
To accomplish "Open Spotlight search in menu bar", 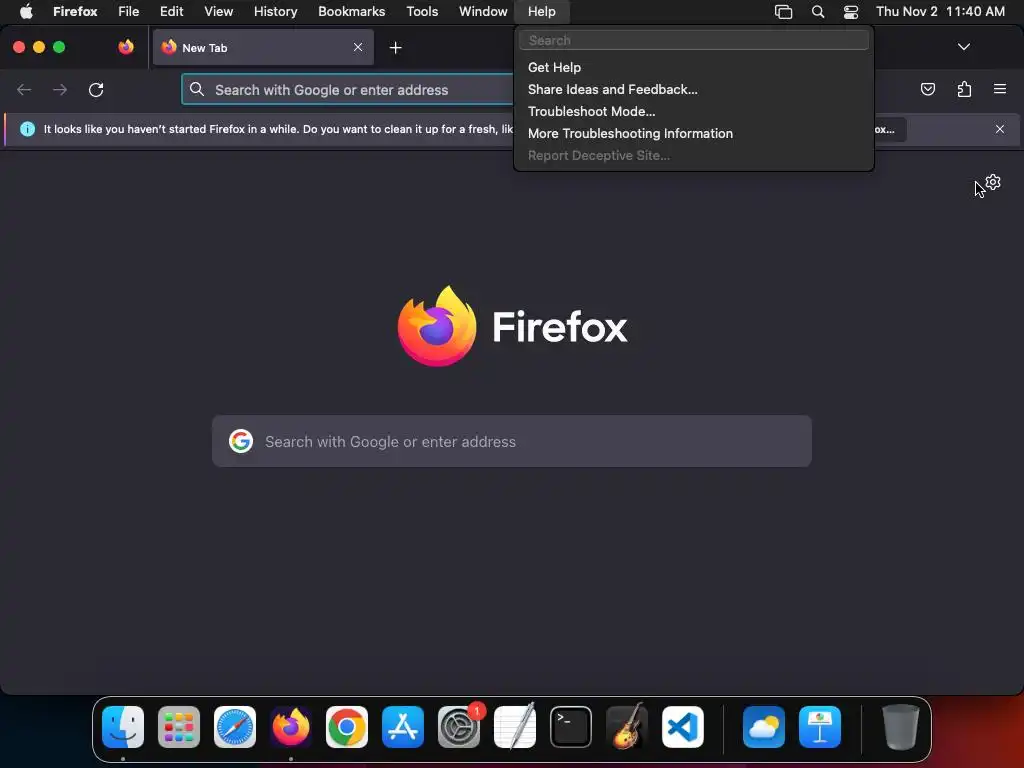I will [818, 12].
